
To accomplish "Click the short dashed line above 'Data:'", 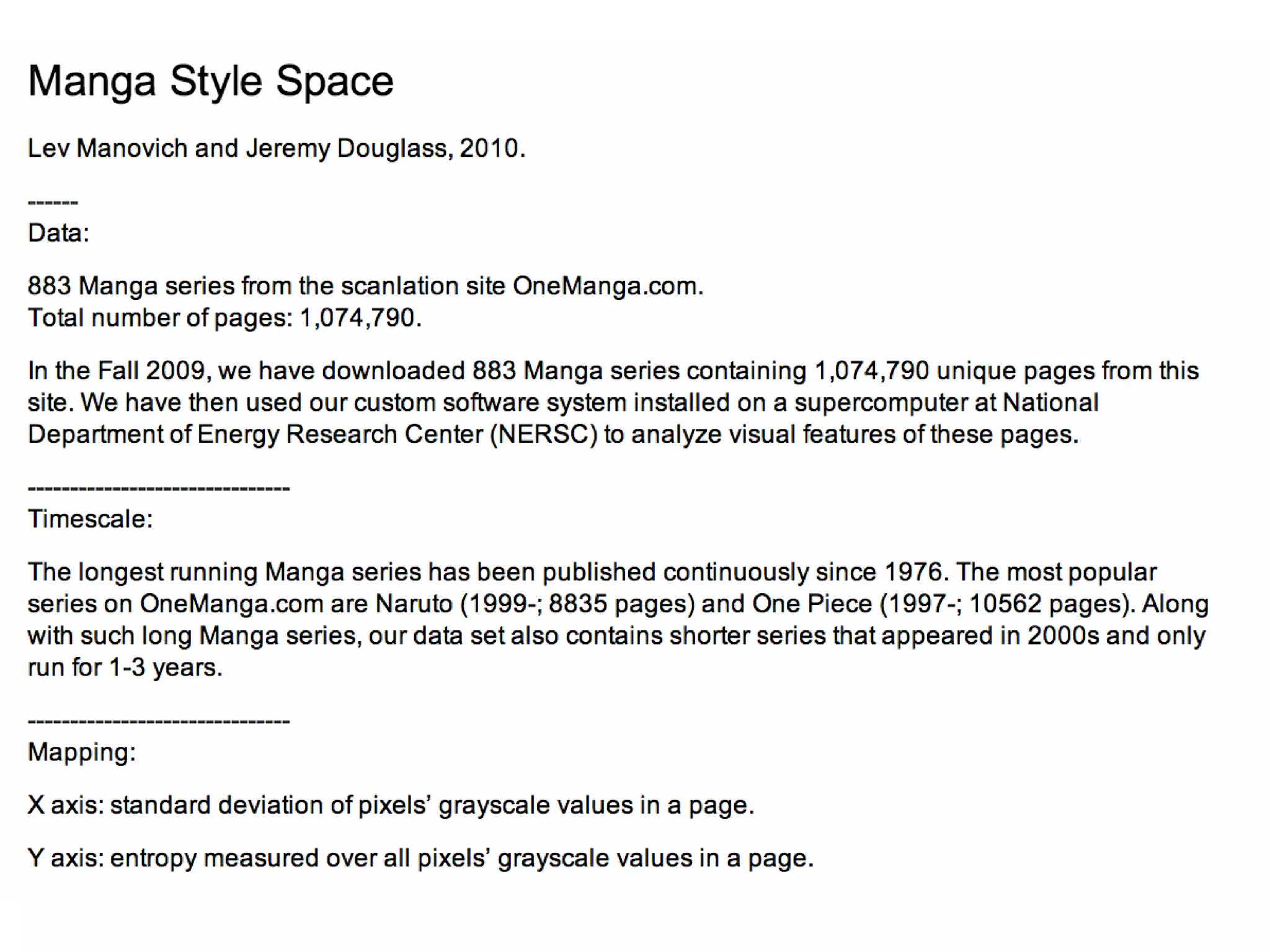I will (53, 203).
